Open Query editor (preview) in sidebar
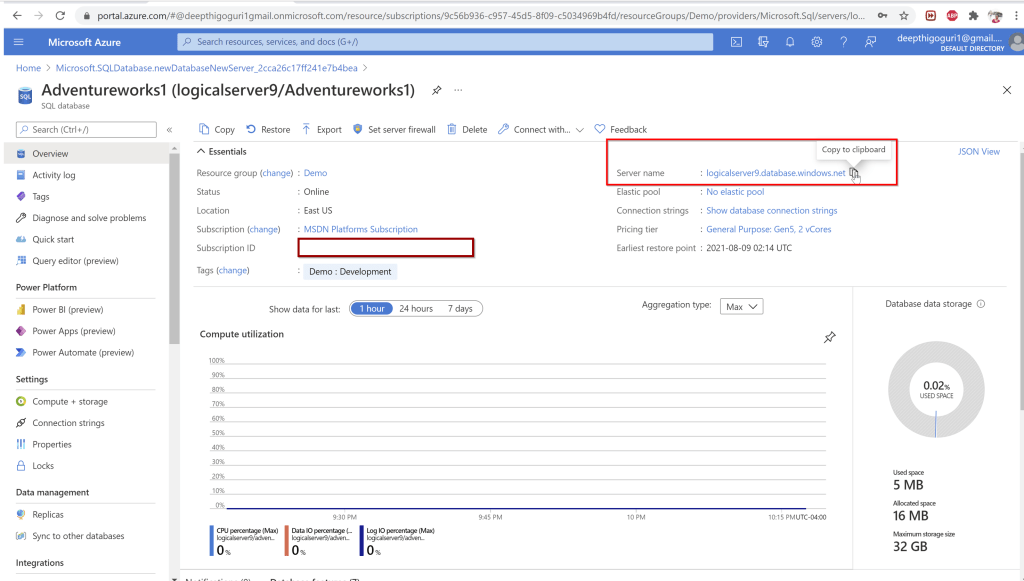 tap(75, 261)
